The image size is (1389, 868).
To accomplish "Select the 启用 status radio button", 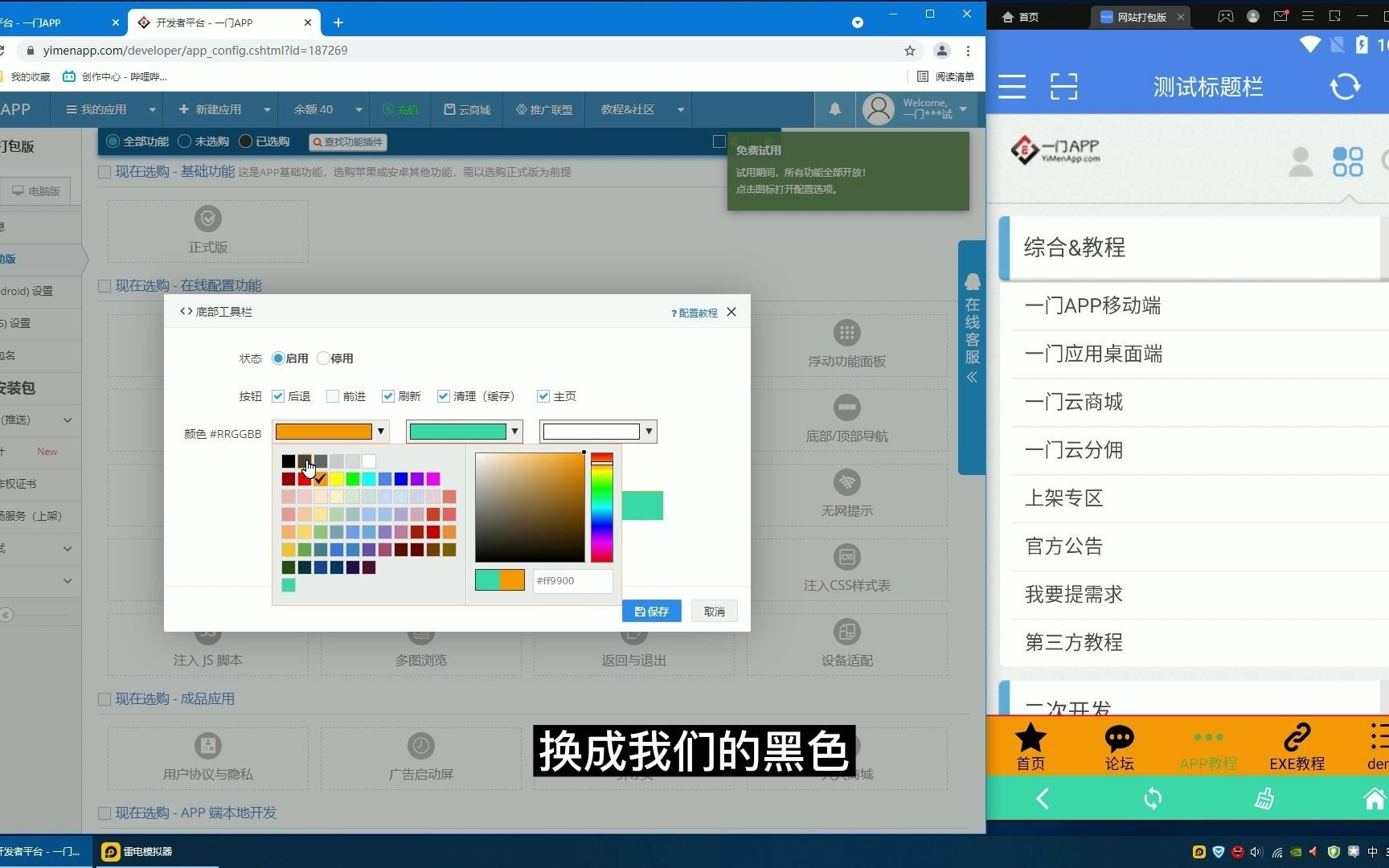I will coord(278,358).
